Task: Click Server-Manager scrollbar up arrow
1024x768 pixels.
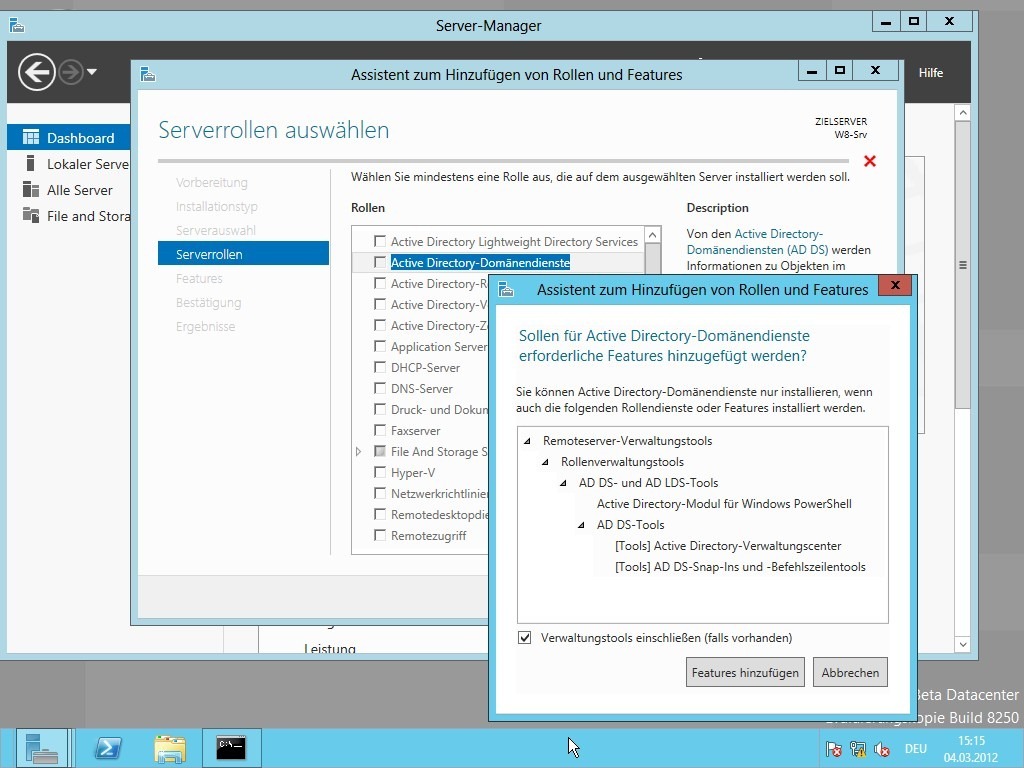Action: point(963,112)
